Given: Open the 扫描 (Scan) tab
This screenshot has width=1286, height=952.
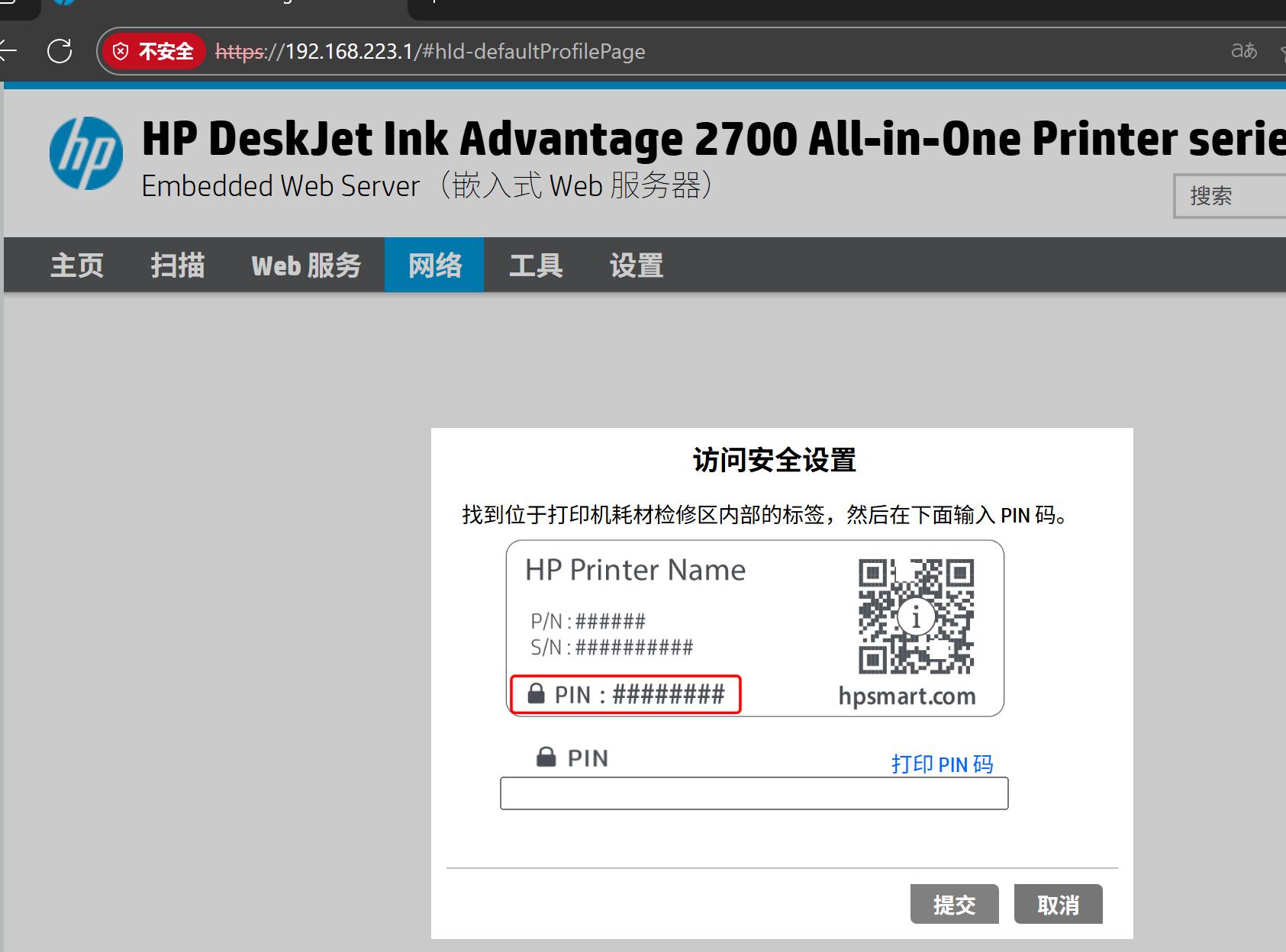Looking at the screenshot, I should (178, 265).
